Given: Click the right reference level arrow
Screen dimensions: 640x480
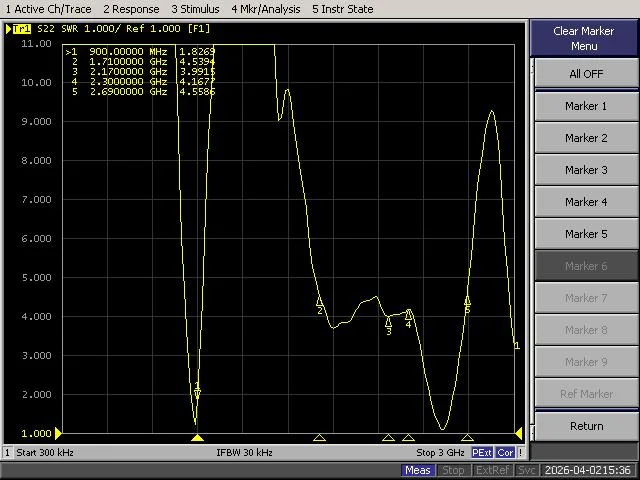Looking at the screenshot, I should pos(519,433).
